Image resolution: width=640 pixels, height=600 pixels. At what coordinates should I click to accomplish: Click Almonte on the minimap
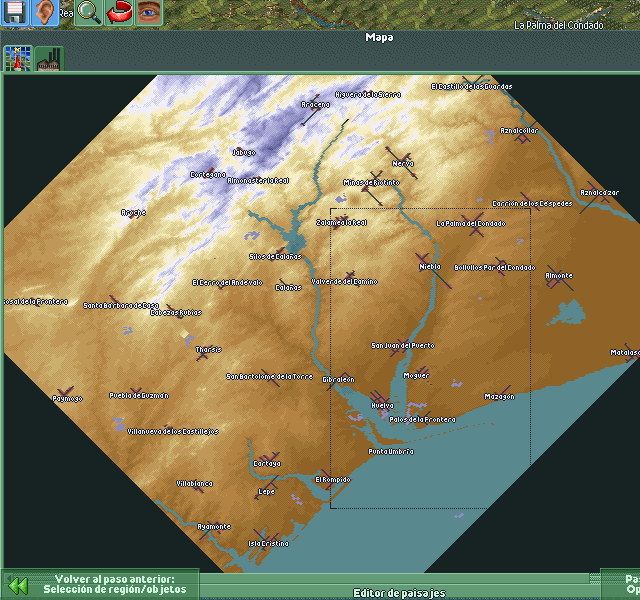click(x=559, y=276)
